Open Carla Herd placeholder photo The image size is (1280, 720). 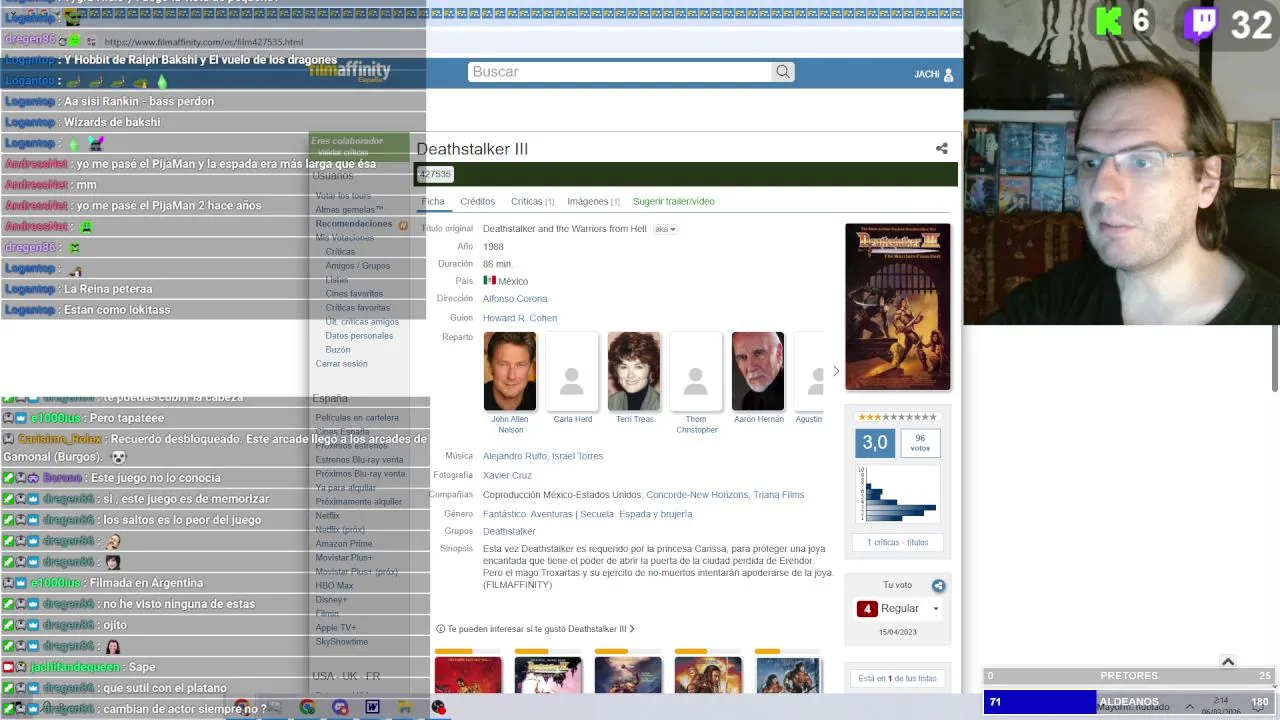point(572,371)
